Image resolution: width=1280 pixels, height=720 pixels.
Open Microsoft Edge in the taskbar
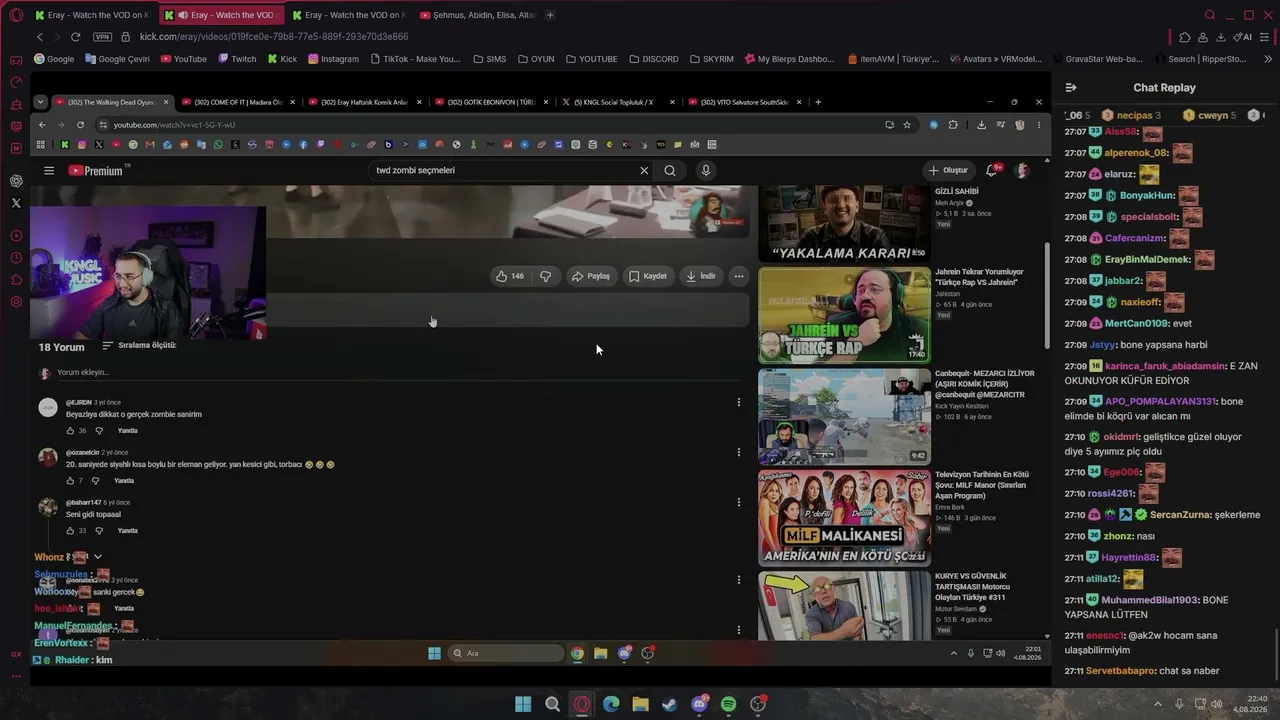point(611,704)
